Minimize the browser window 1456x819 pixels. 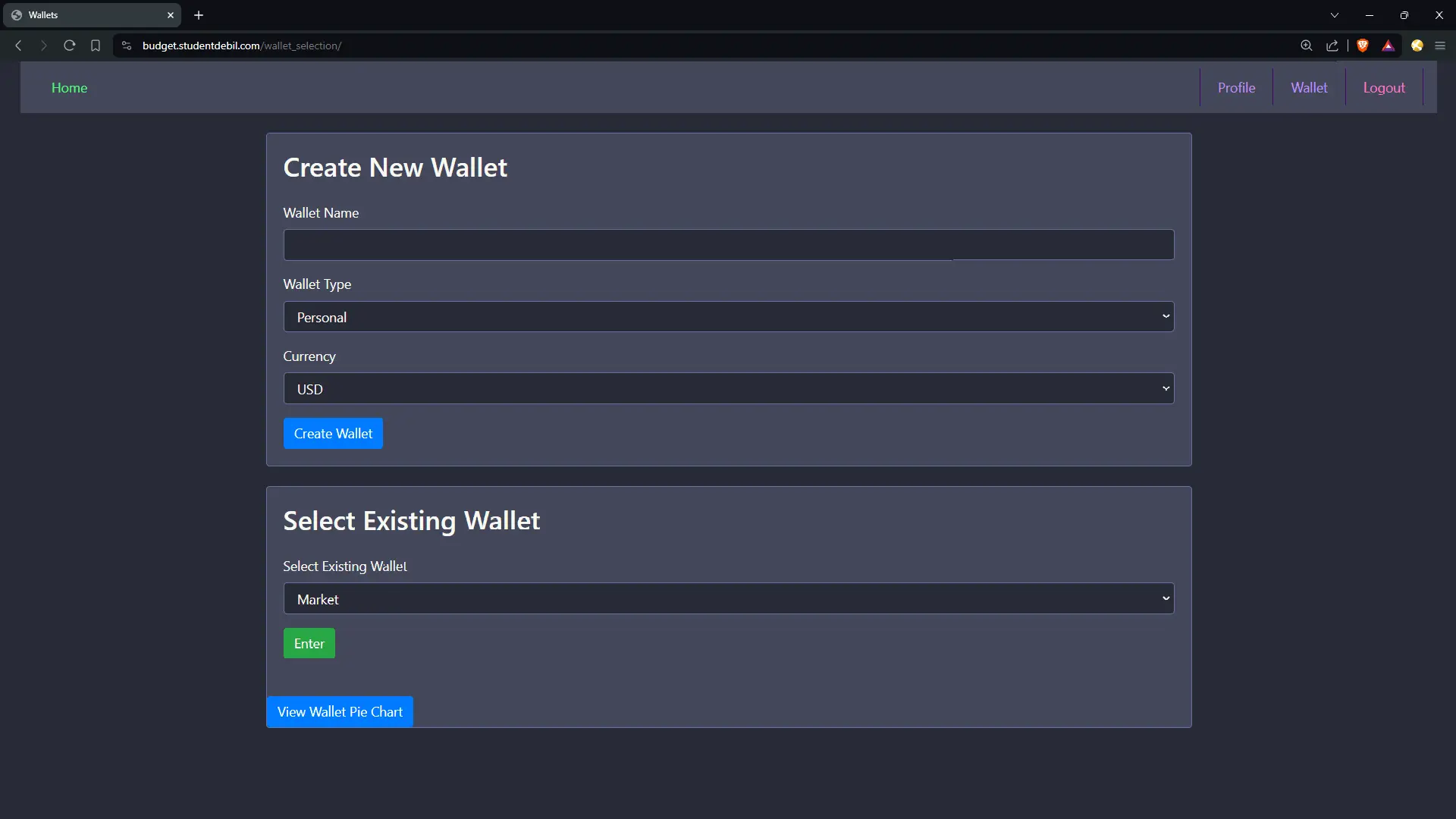[1370, 15]
